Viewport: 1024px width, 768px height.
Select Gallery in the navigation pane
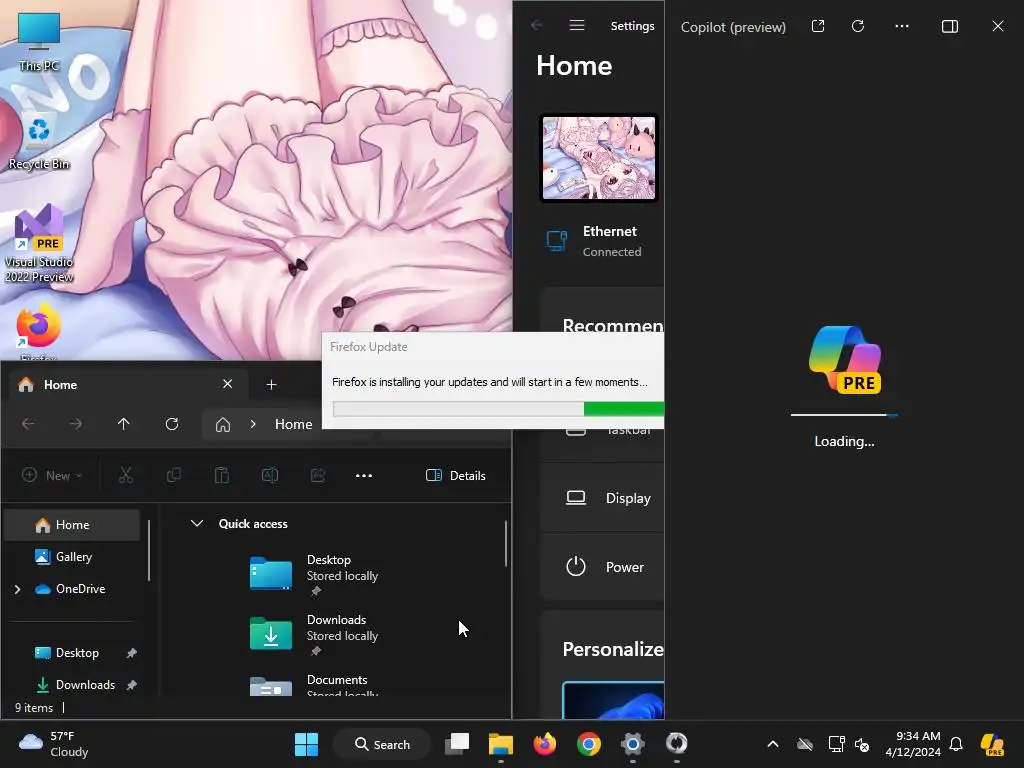tap(72, 557)
